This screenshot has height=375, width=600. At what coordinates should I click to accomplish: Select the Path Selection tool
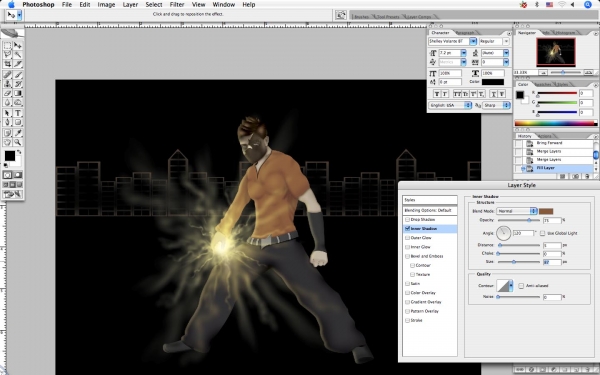tap(7, 113)
